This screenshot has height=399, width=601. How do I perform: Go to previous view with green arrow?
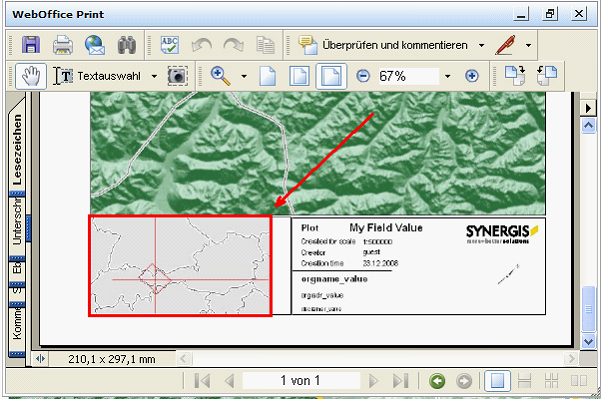click(x=437, y=381)
